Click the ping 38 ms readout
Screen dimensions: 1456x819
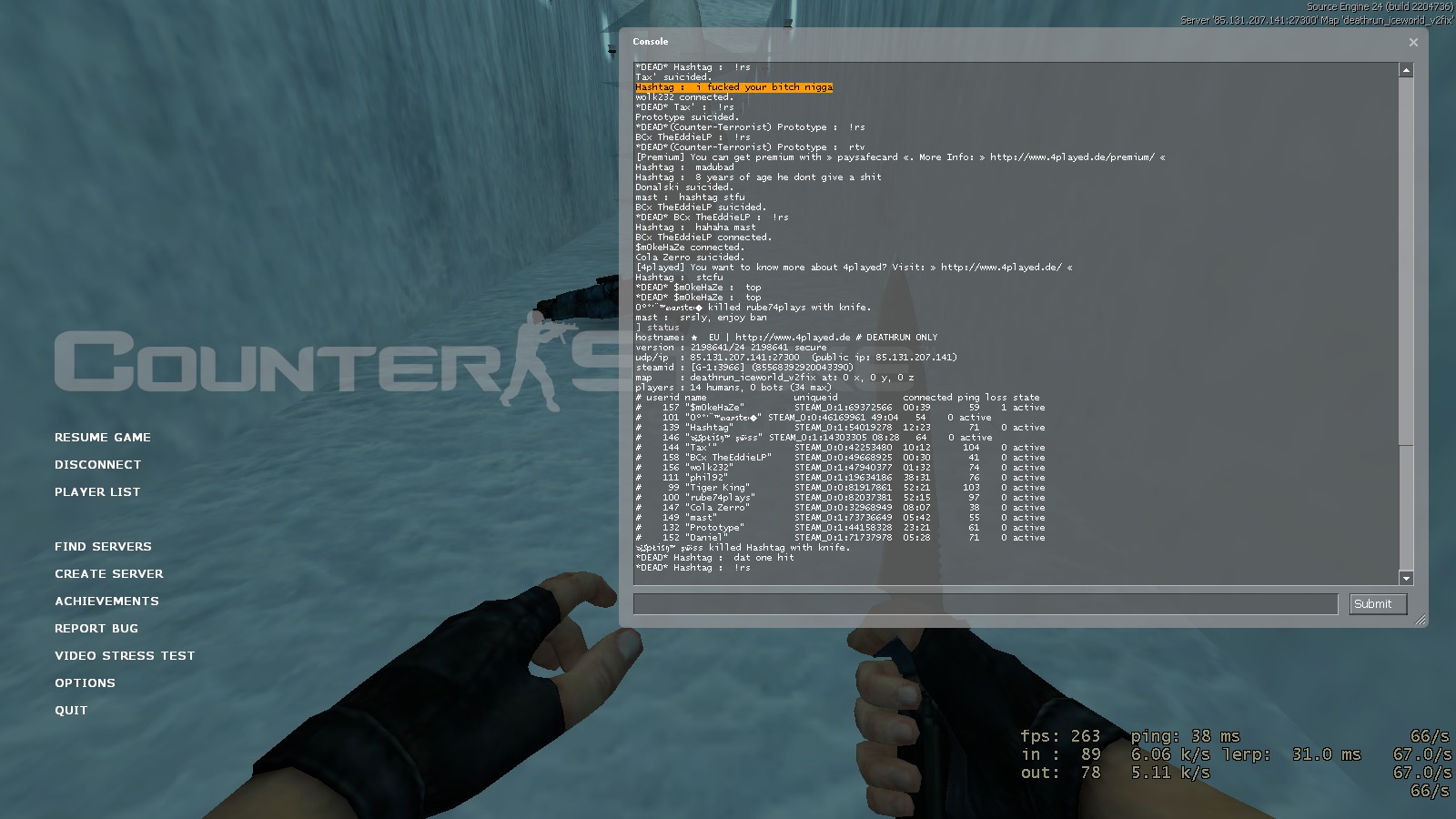(x=1186, y=736)
